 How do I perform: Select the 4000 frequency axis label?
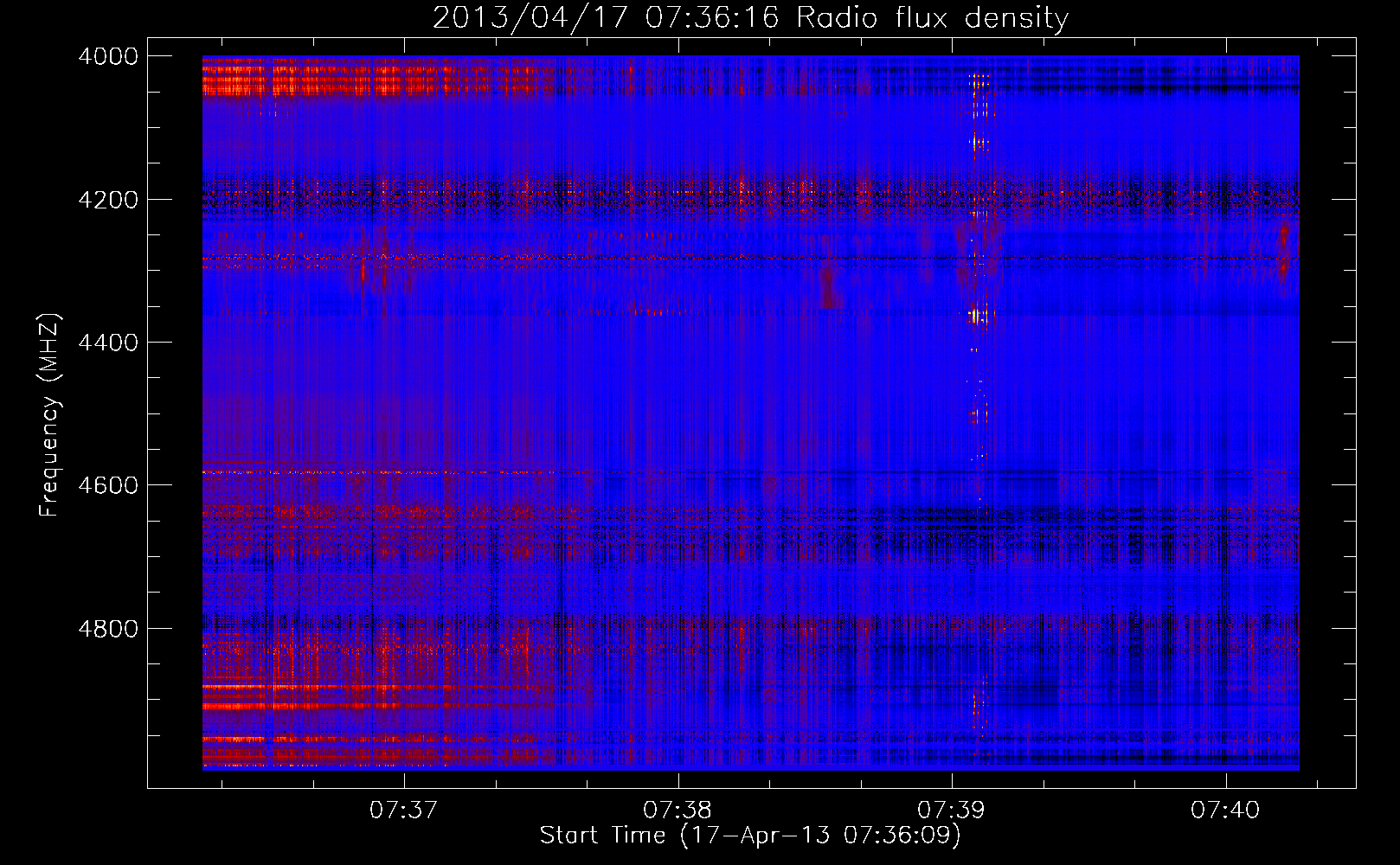coord(108,56)
